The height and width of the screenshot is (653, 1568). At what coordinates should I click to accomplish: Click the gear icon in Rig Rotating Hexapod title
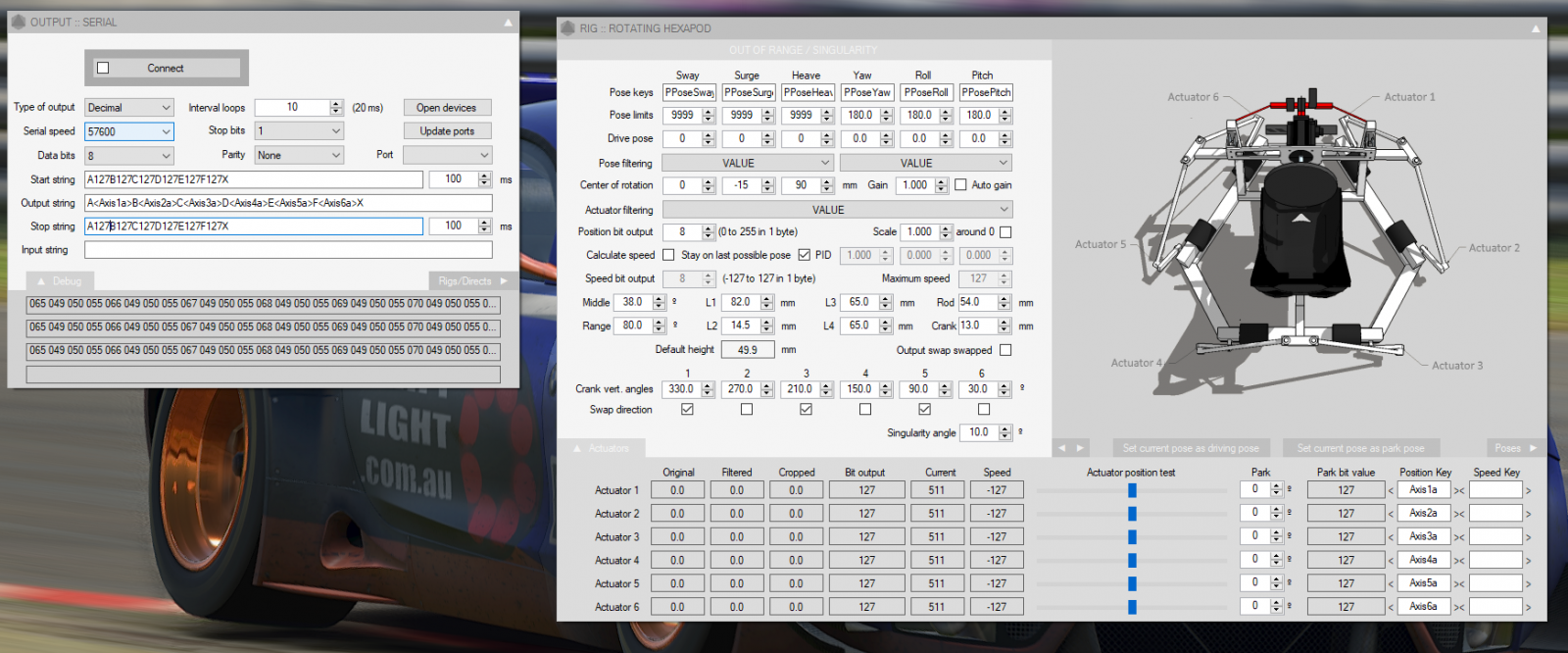click(567, 28)
